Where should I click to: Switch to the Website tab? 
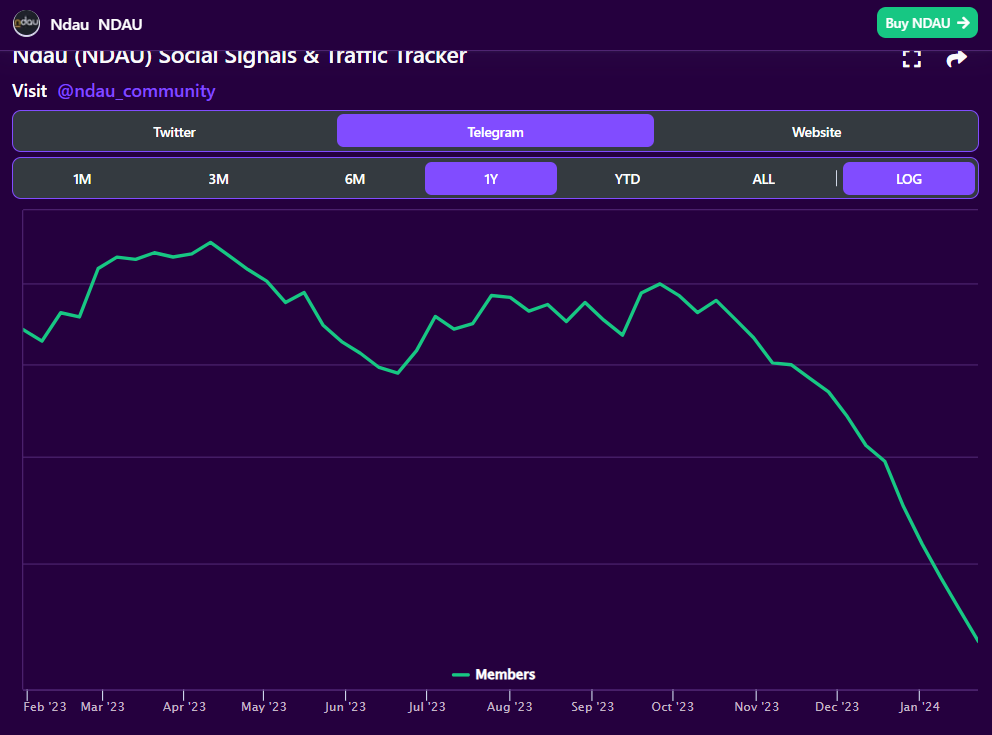[816, 132]
